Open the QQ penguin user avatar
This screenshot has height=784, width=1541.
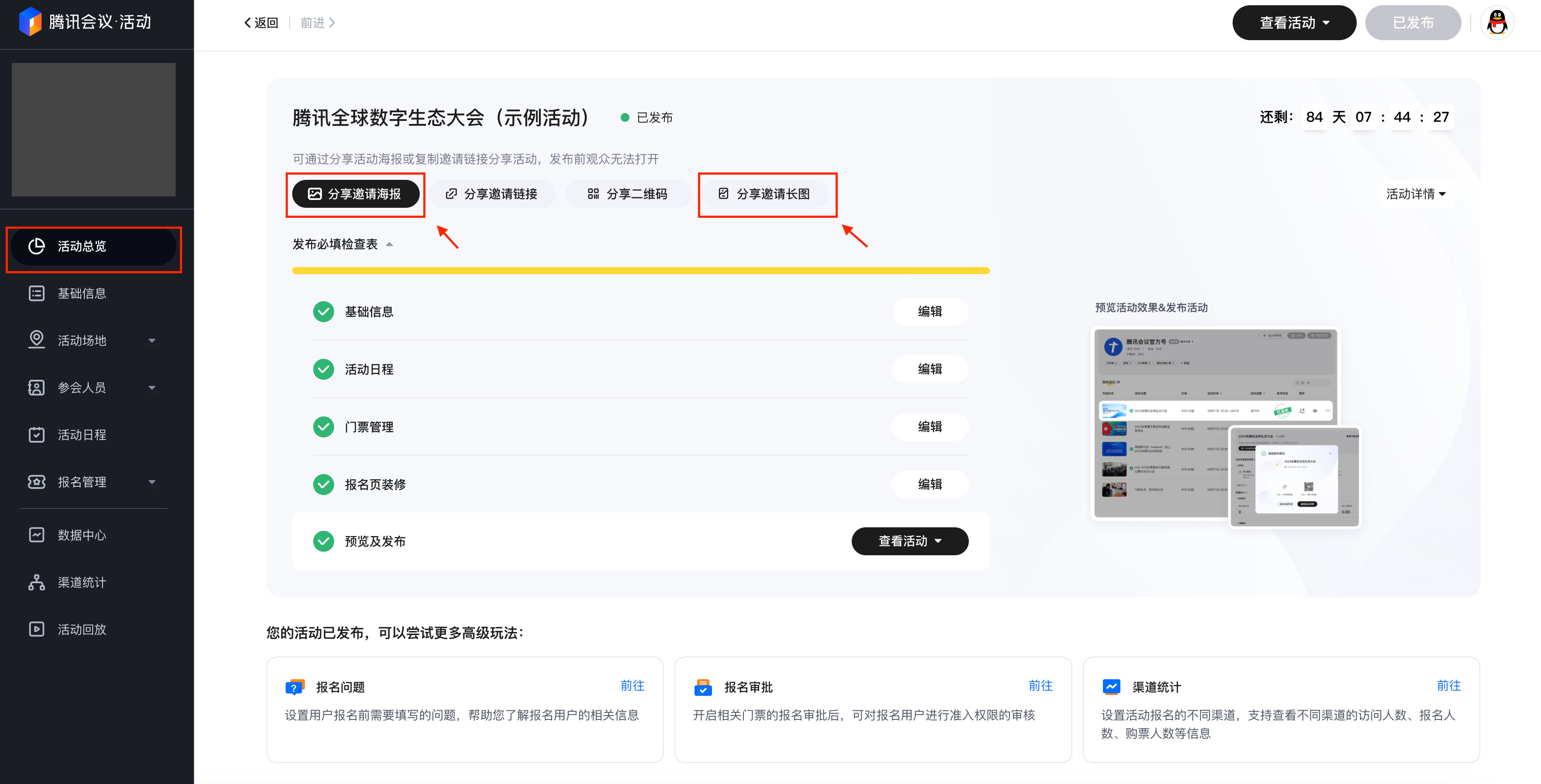pos(1497,23)
